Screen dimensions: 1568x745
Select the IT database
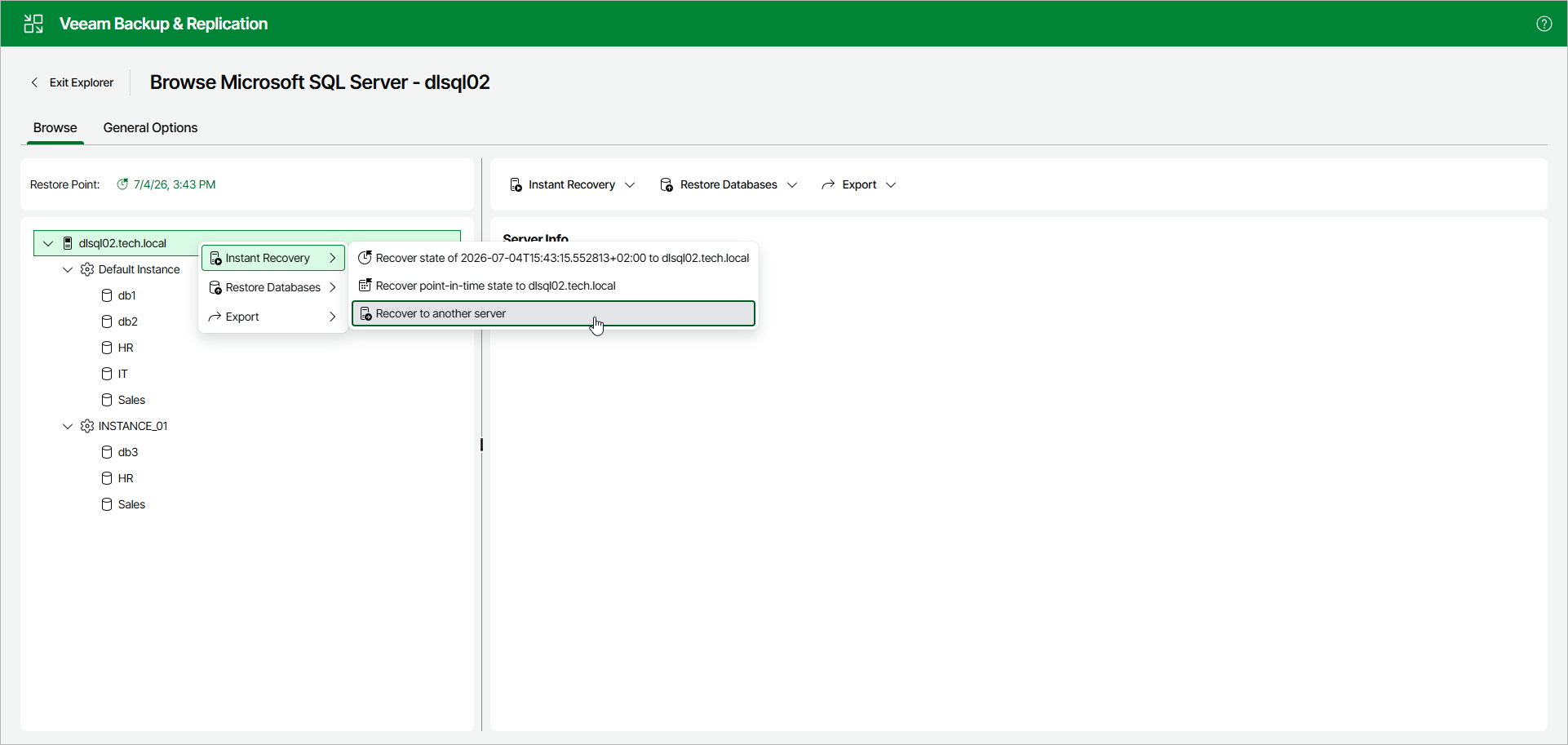[x=122, y=374]
